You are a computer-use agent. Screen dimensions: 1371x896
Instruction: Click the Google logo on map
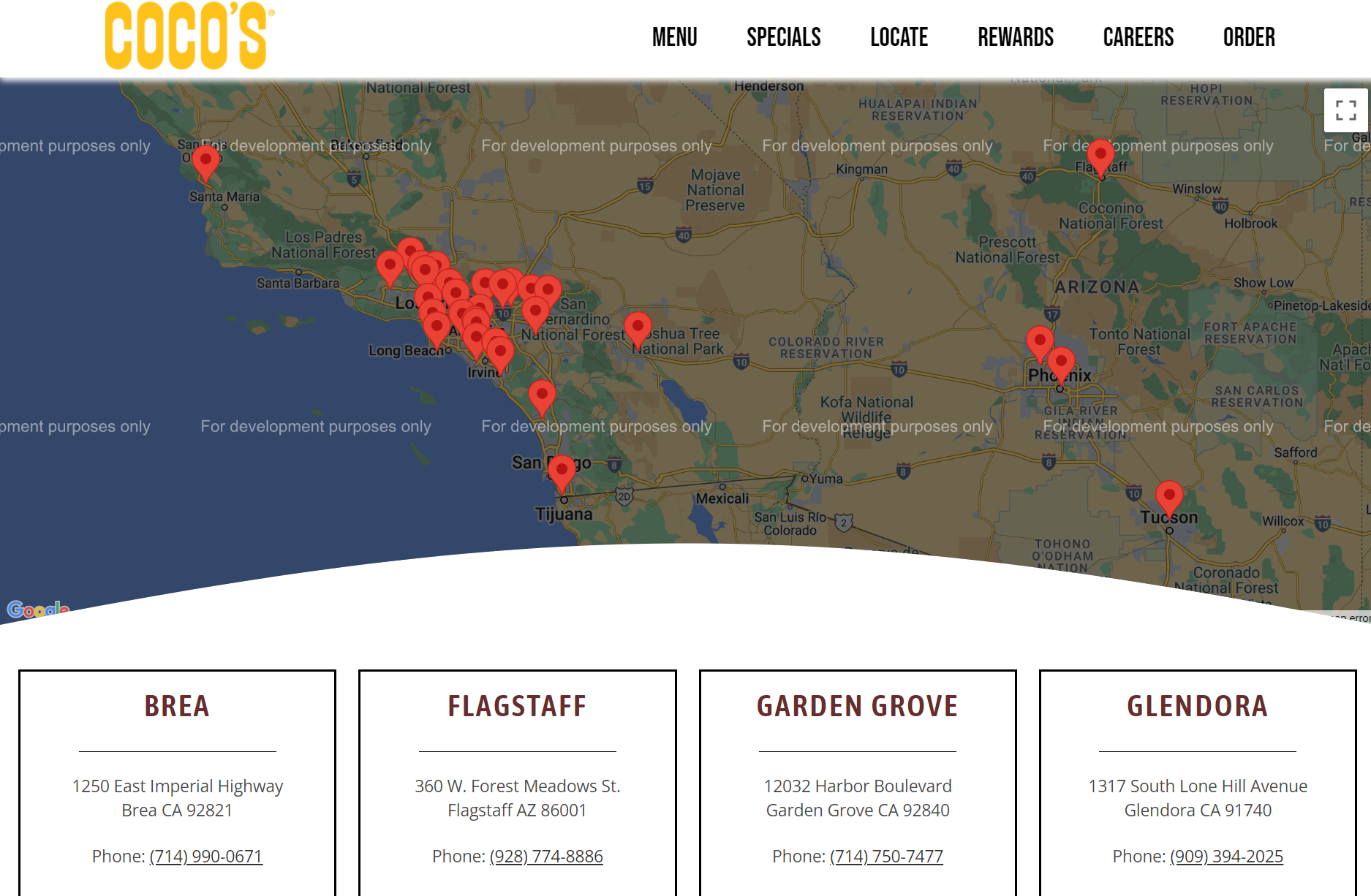click(x=38, y=609)
